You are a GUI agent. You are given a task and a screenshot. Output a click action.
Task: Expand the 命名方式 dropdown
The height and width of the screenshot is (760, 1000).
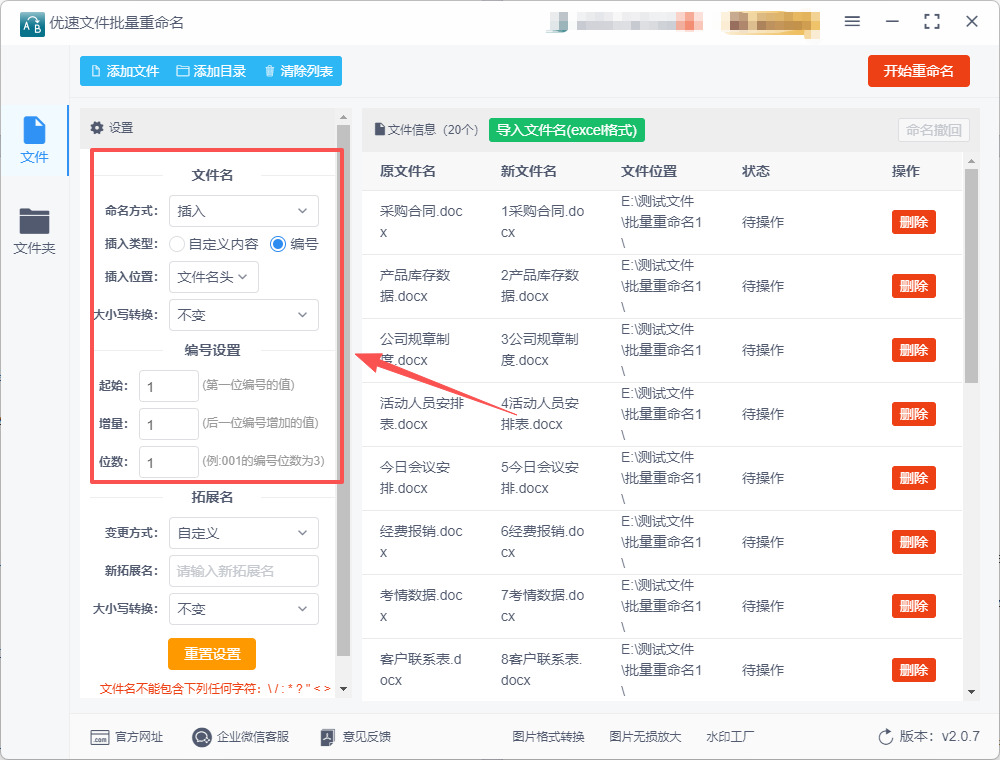tap(243, 211)
